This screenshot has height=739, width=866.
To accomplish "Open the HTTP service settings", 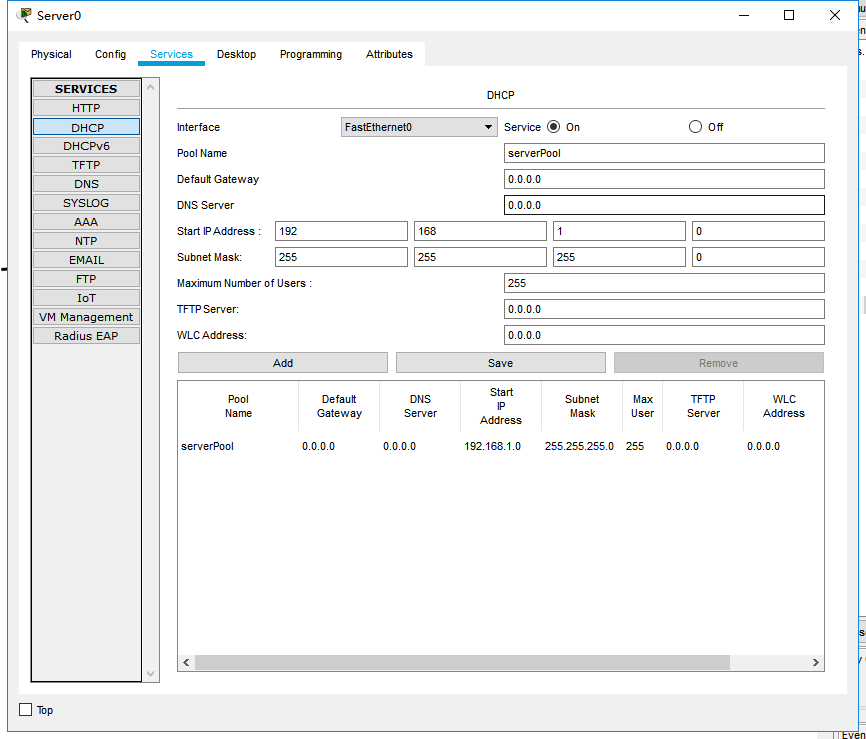I will pos(86,108).
